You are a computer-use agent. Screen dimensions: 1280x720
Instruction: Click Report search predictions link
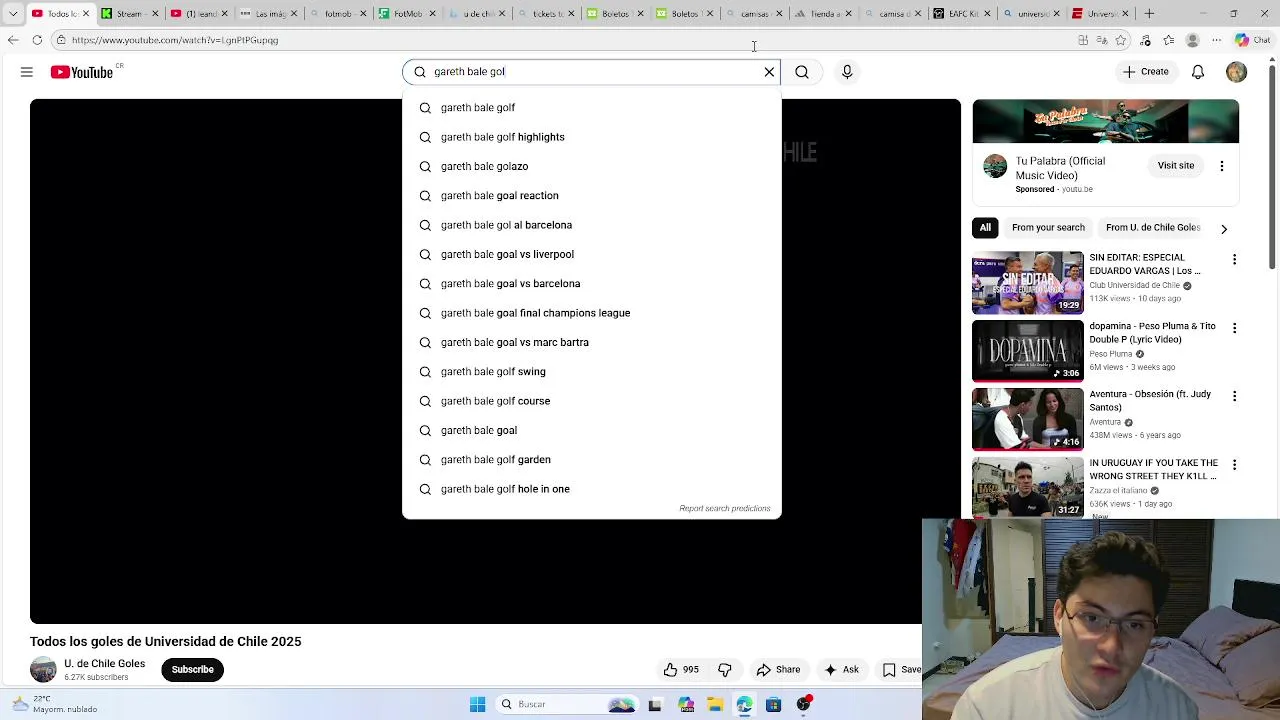[x=725, y=508]
